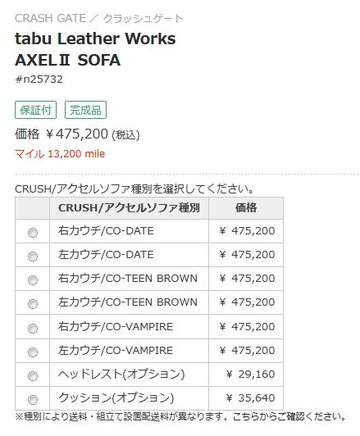Screen dimensions: 360x436
Task: Pick the 右カウチ/CO-VAMPIRE radio button
Action: [33, 329]
